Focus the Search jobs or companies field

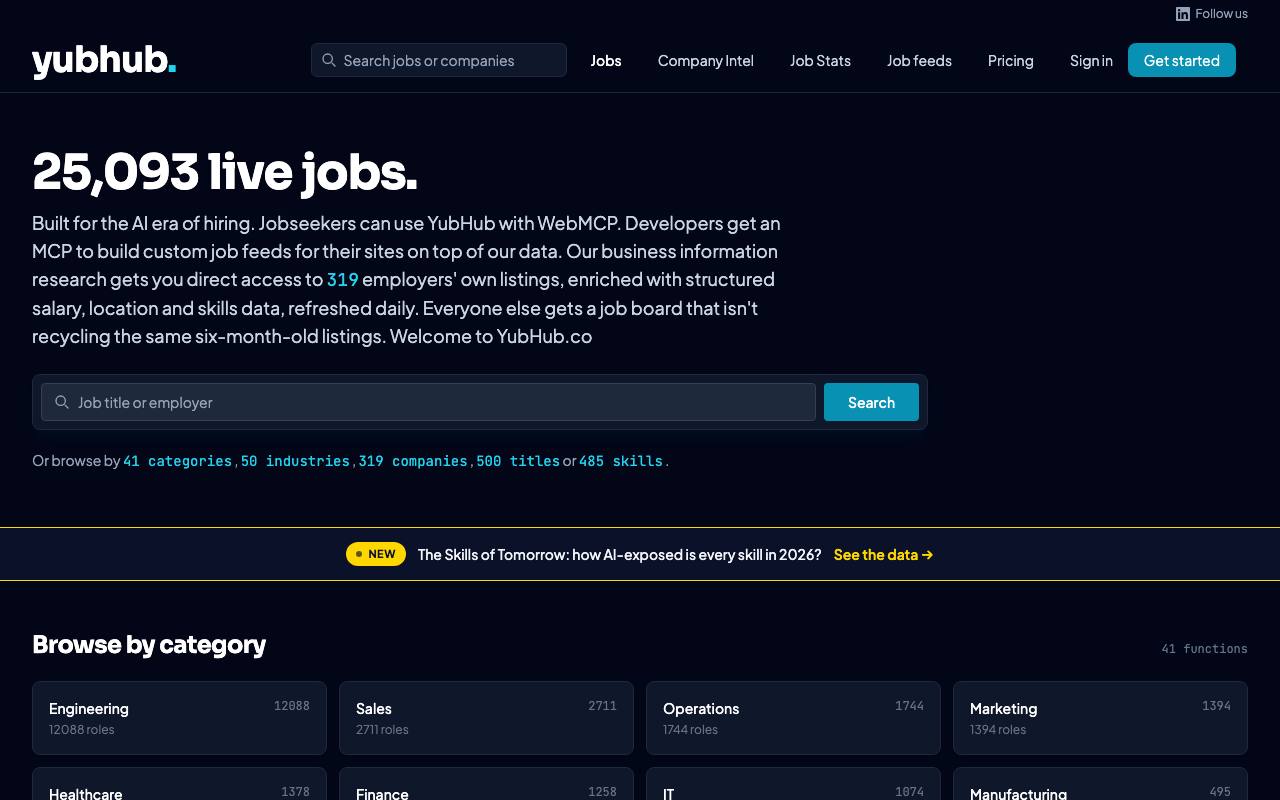439,60
